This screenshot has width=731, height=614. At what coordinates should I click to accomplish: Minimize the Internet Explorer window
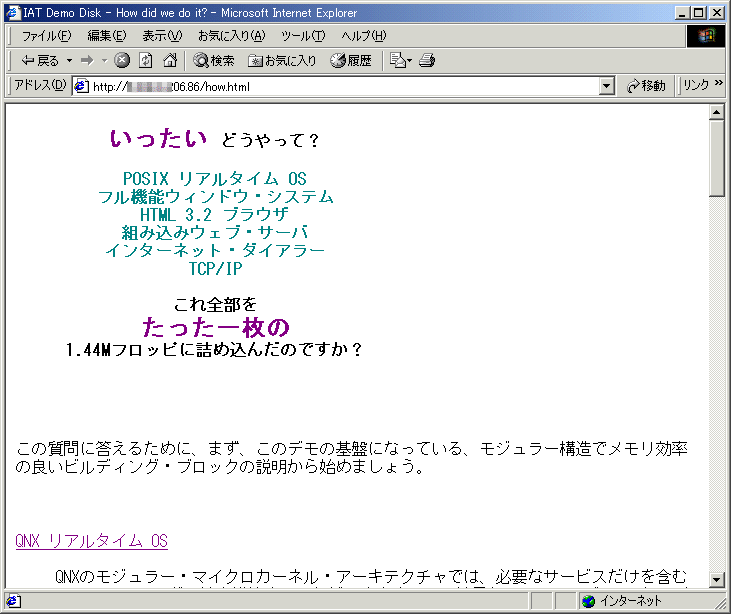click(683, 13)
